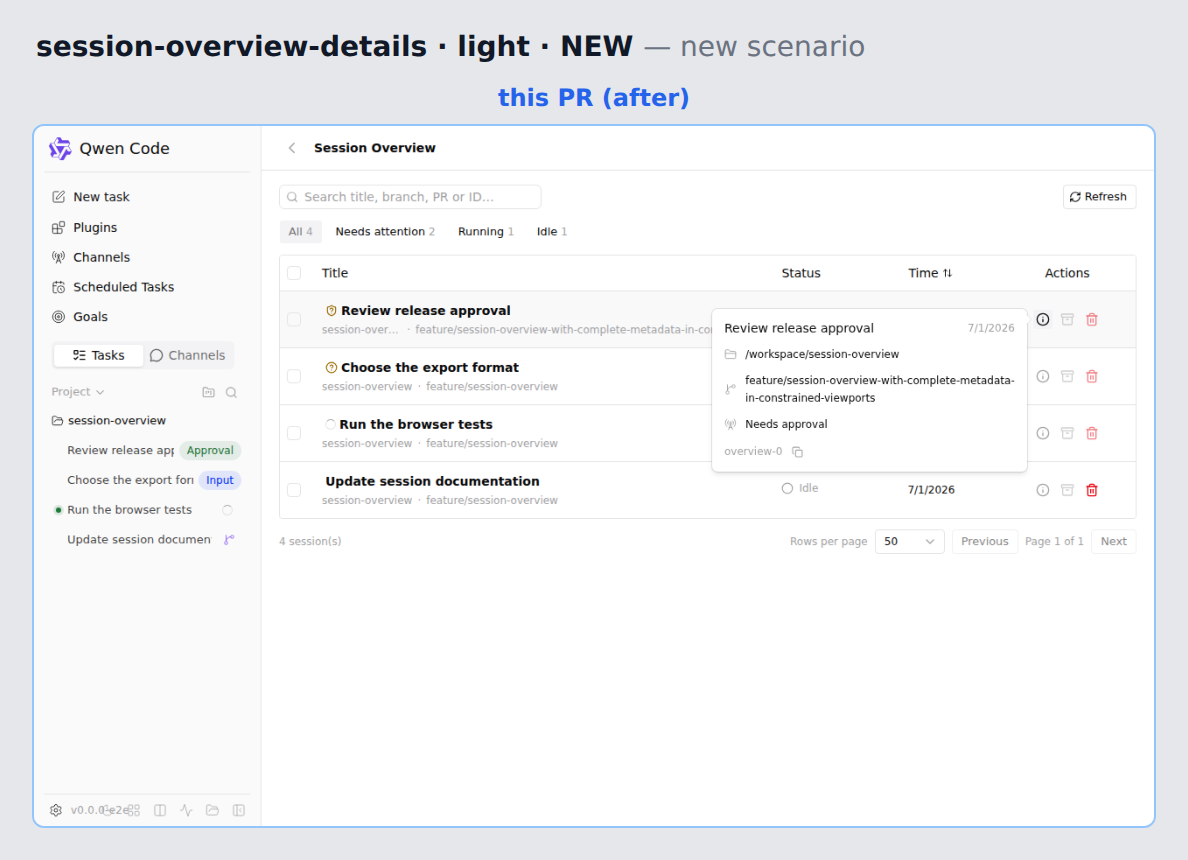The image size is (1188, 860).
Task: Click the sidebar search icon beside Project
Action: point(231,392)
